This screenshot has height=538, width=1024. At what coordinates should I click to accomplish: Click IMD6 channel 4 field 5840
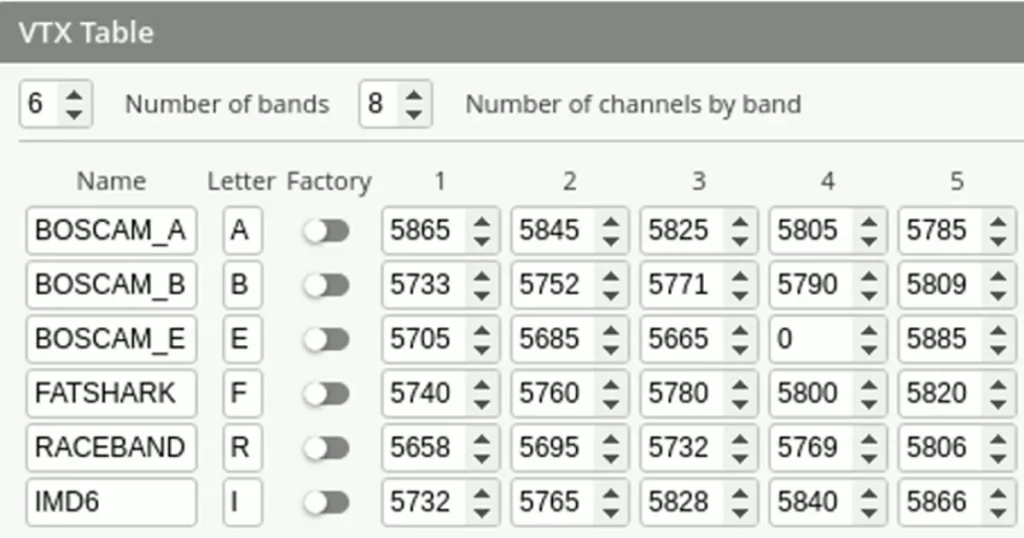pos(814,502)
